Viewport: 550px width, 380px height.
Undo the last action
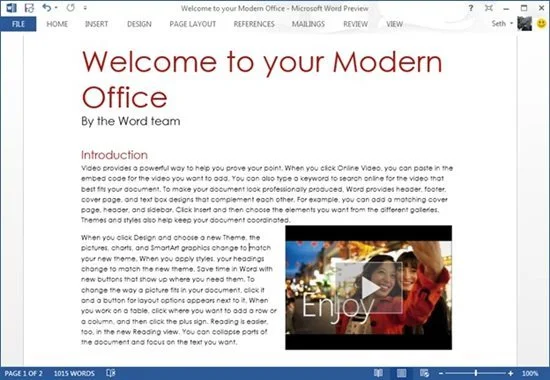pyautogui.click(x=47, y=7)
